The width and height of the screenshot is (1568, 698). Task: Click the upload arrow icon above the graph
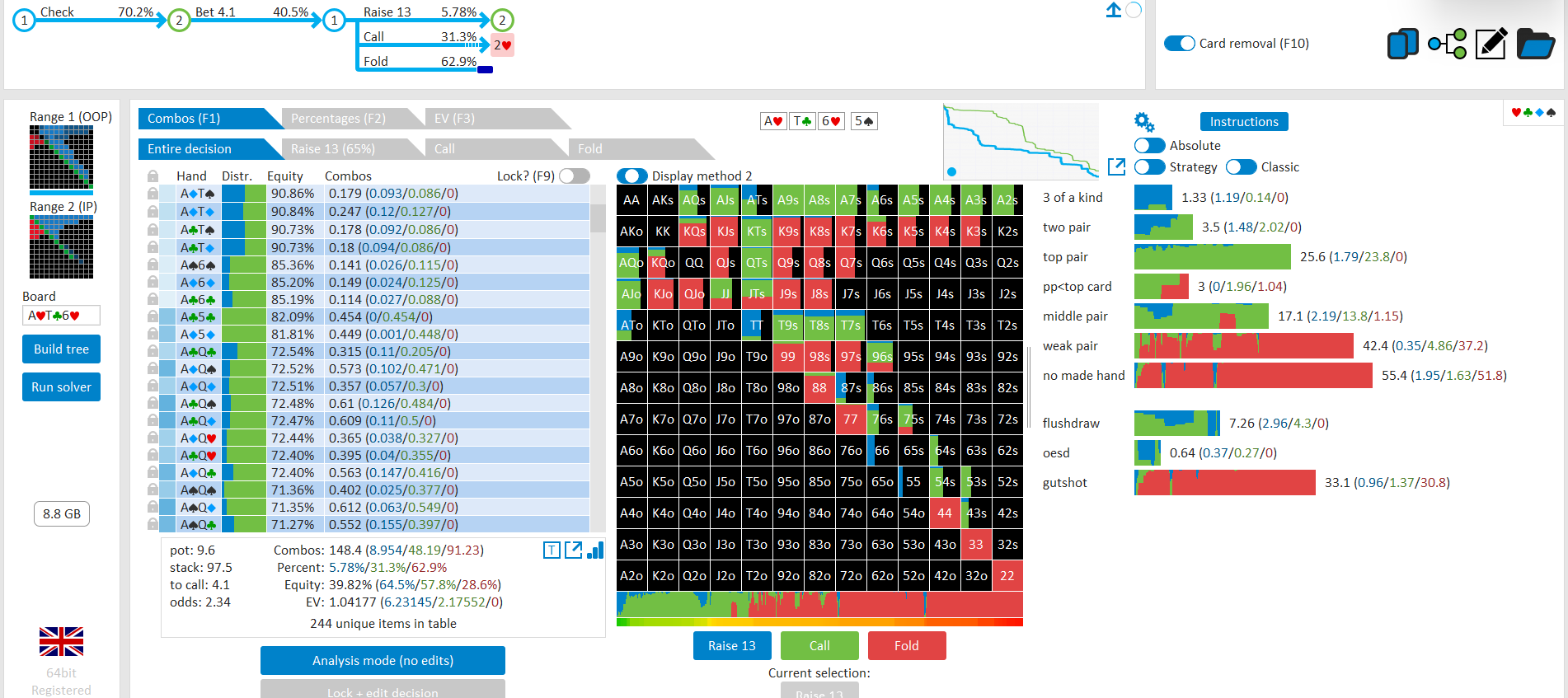point(1114,10)
